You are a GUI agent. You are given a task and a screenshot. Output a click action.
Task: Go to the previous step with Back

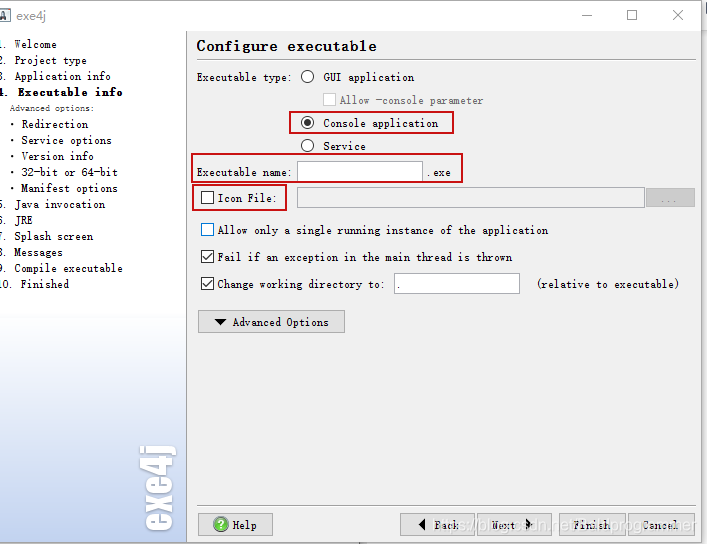437,525
